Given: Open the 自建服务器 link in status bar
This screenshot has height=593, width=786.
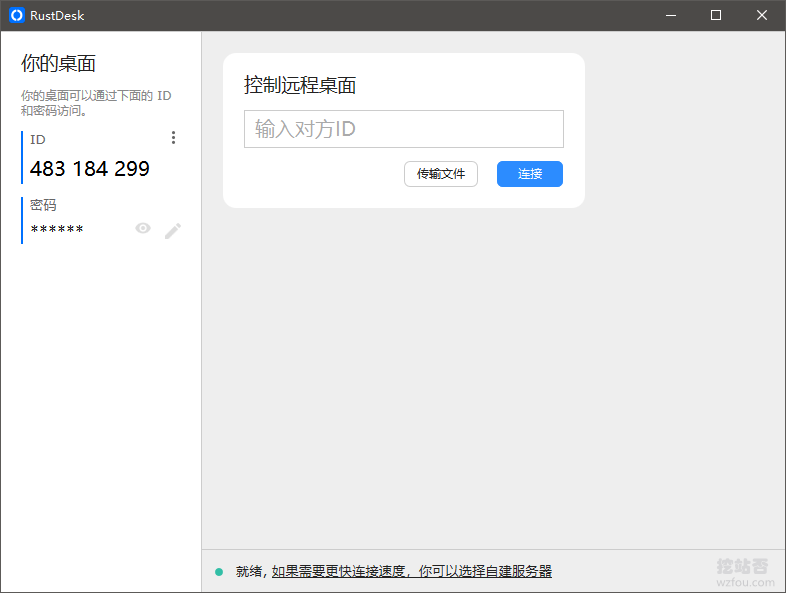Looking at the screenshot, I should point(412,571).
